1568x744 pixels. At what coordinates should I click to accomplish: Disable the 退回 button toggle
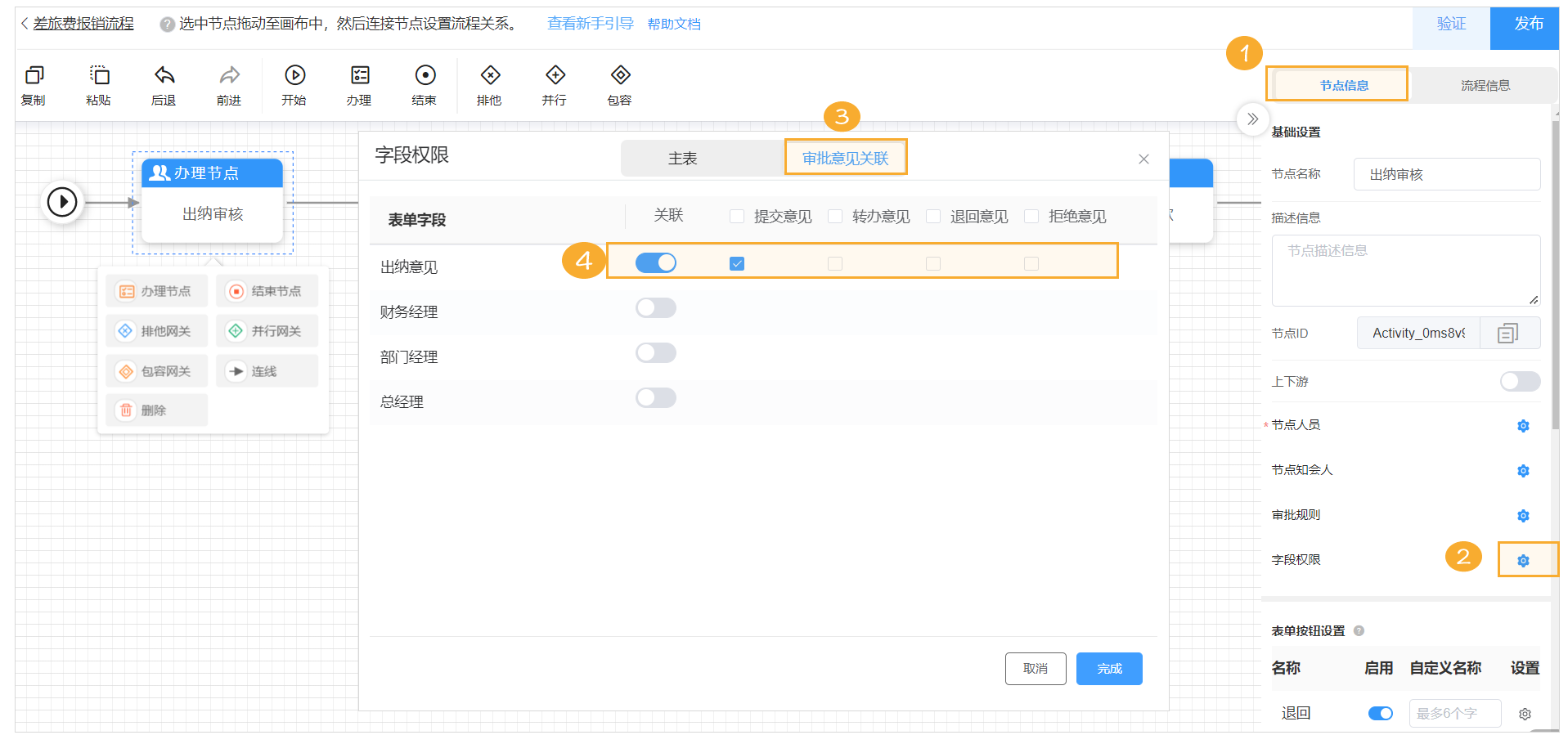click(1380, 712)
